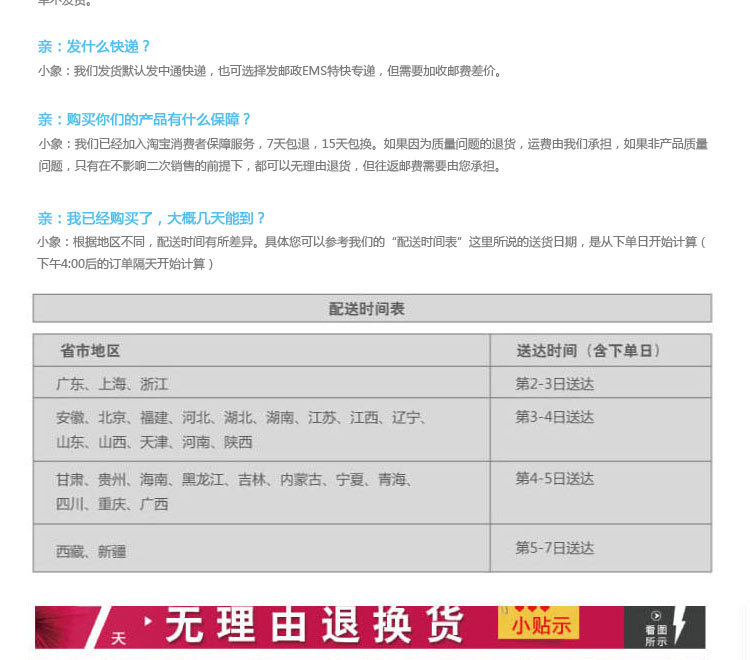Click the play icon above 看图所示
Image resolution: width=750 pixels, height=660 pixels.
[x=656, y=616]
